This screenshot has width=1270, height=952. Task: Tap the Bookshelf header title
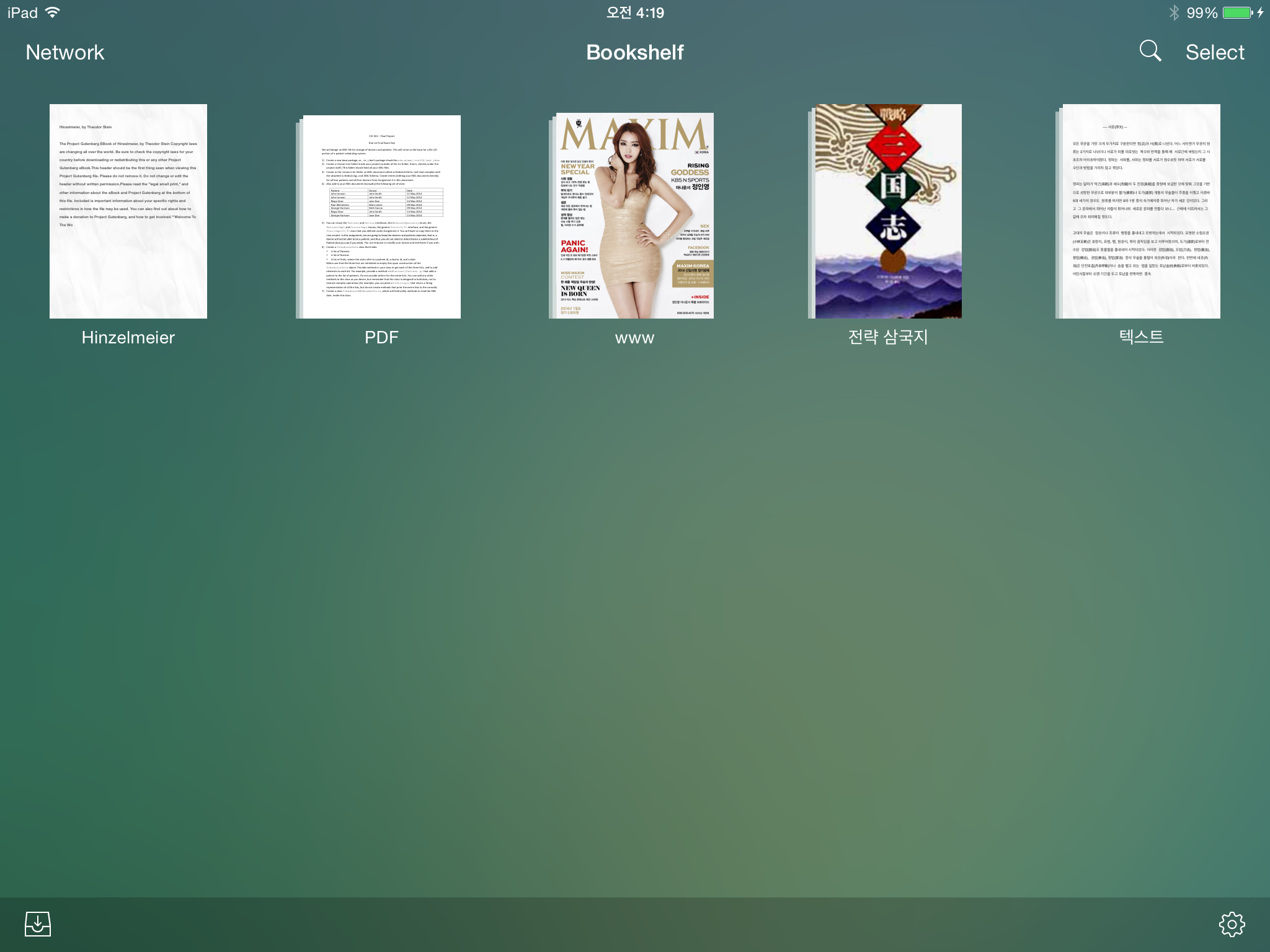coord(634,52)
